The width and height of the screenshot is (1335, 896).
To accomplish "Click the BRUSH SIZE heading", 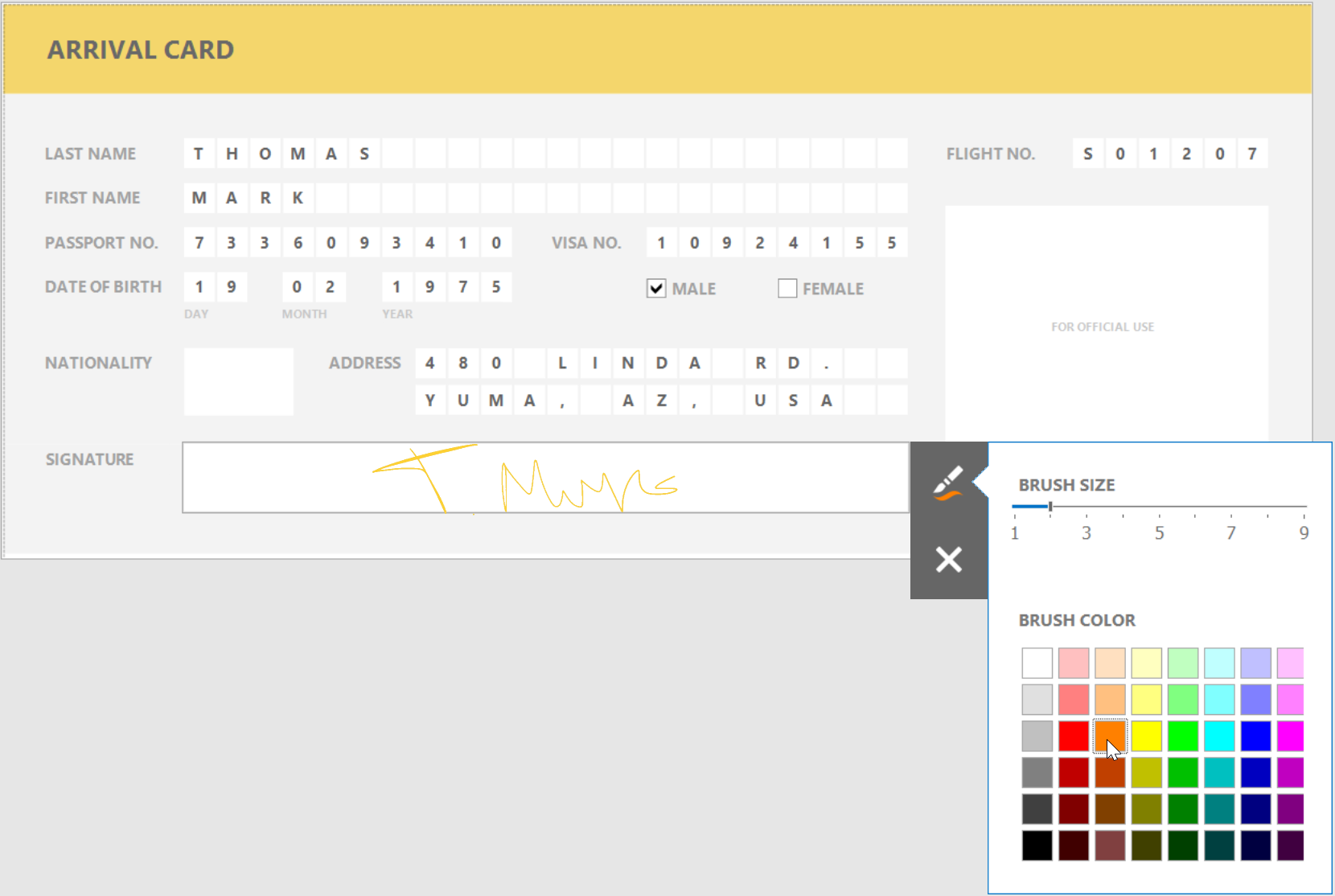I will 1066,485.
